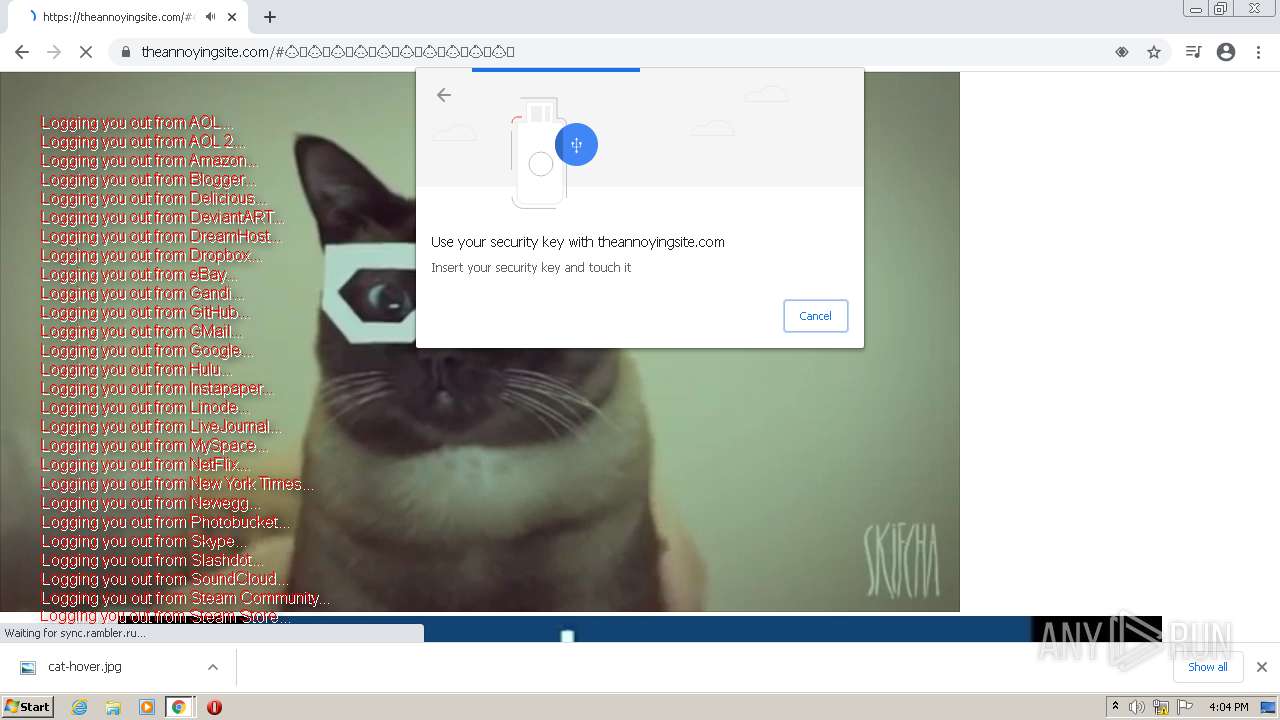The height and width of the screenshot is (720, 1280).
Task: Click 'Logging you out from Google...' line
Action: [147, 351]
